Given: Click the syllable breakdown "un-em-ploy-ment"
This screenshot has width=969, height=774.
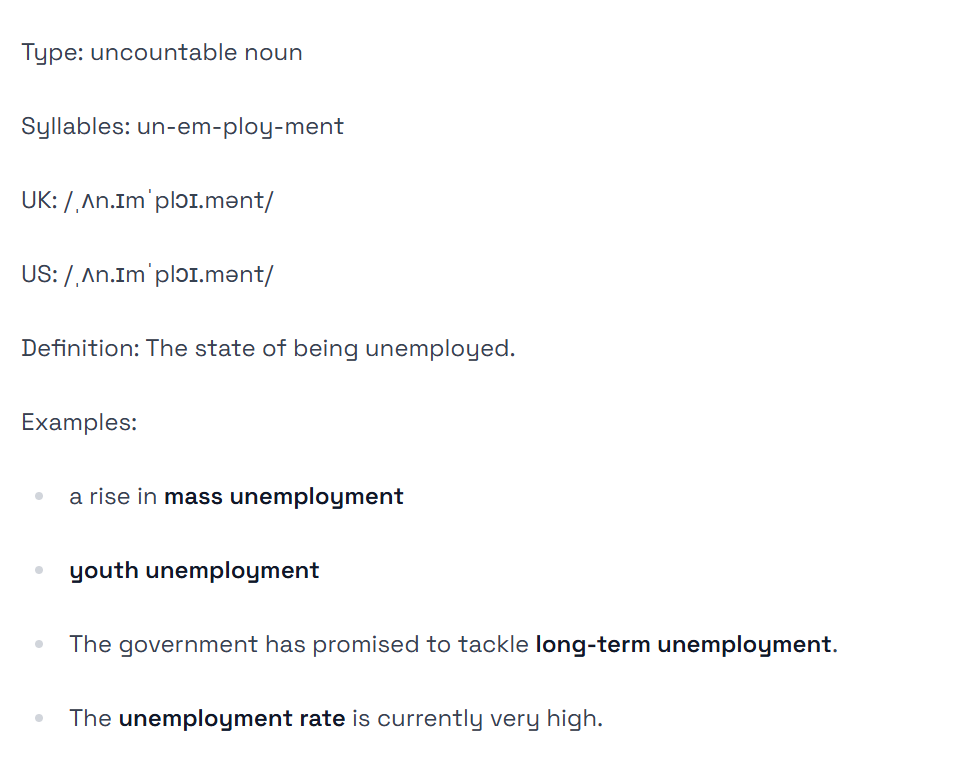Looking at the screenshot, I should click(x=240, y=127).
